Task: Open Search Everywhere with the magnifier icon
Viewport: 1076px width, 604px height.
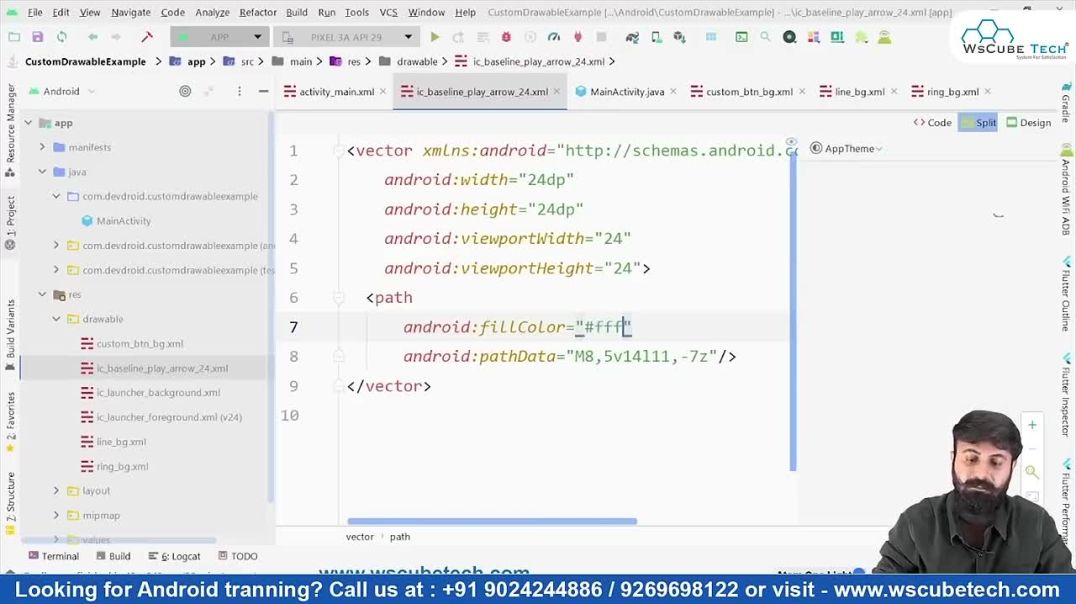Action: (764, 36)
